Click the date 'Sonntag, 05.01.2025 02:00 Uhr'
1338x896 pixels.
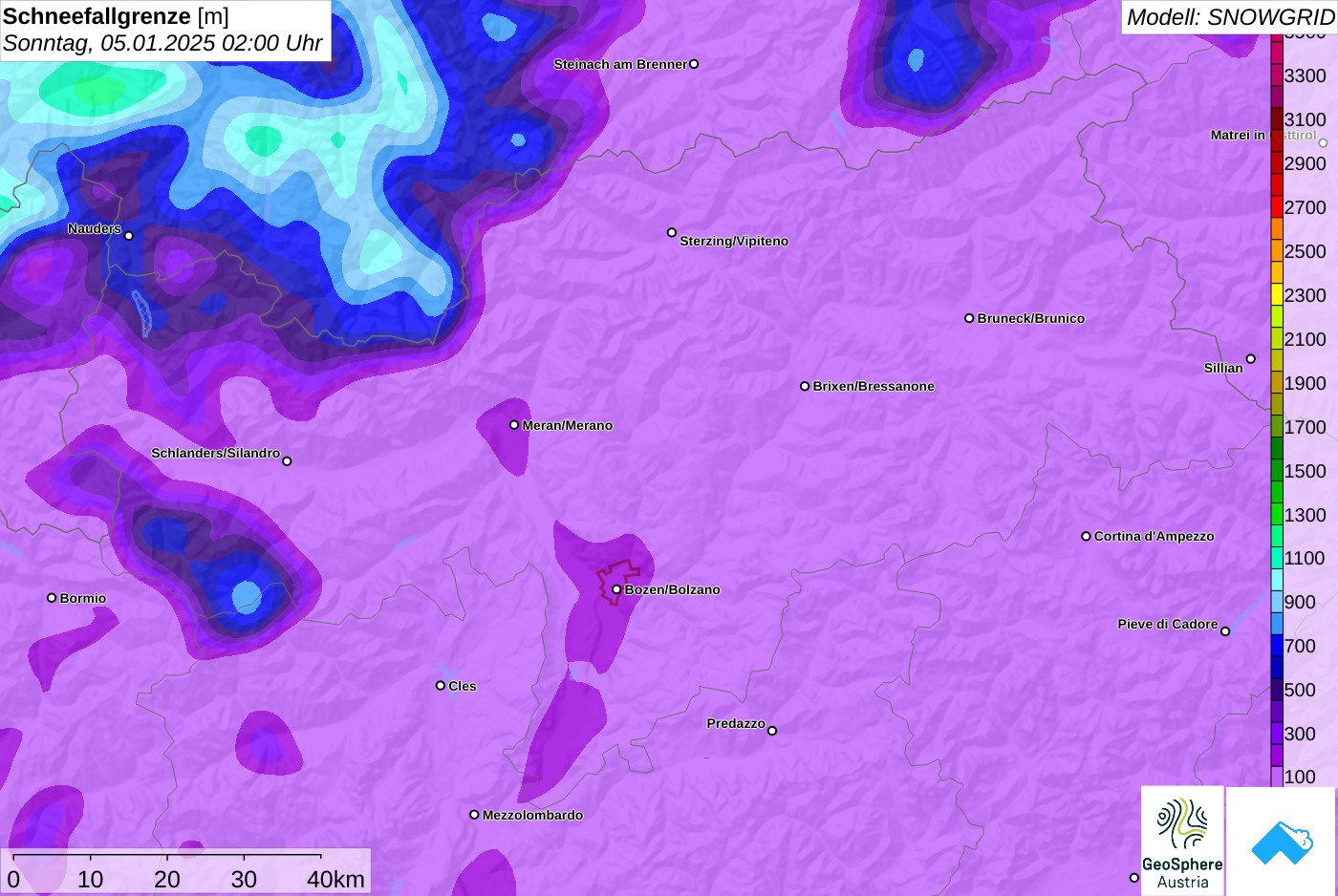pyautogui.click(x=162, y=43)
